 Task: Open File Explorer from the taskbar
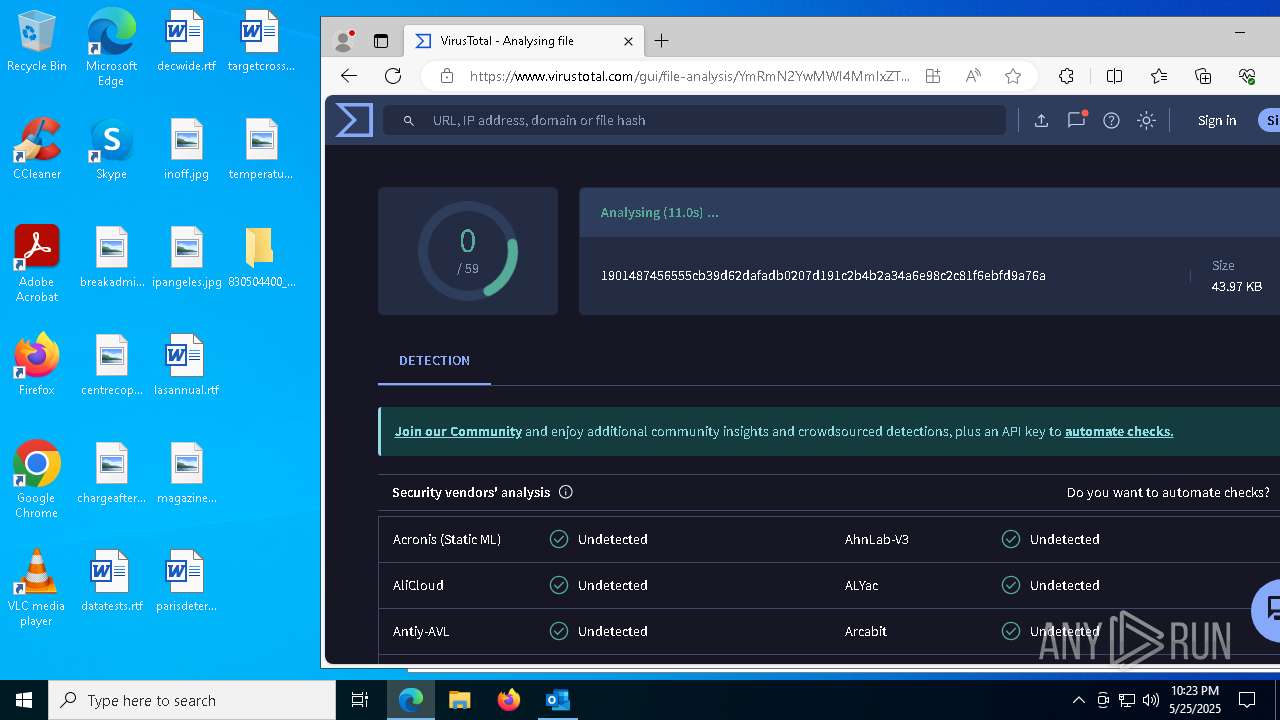pos(459,700)
